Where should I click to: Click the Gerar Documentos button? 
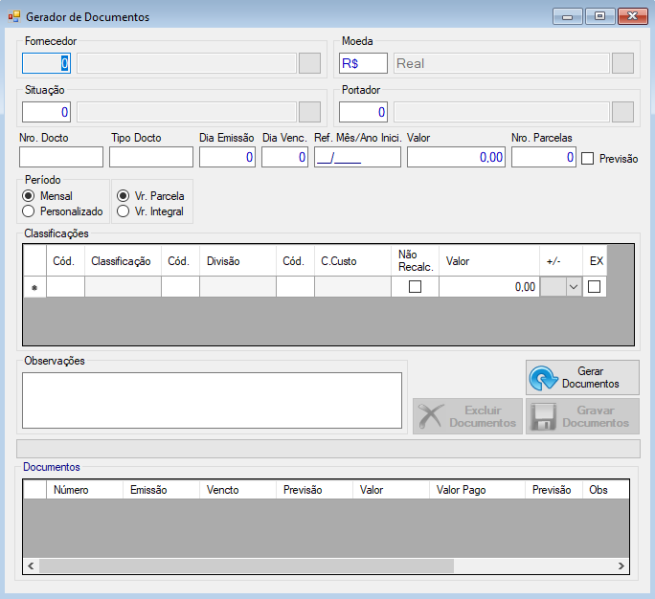tap(582, 378)
